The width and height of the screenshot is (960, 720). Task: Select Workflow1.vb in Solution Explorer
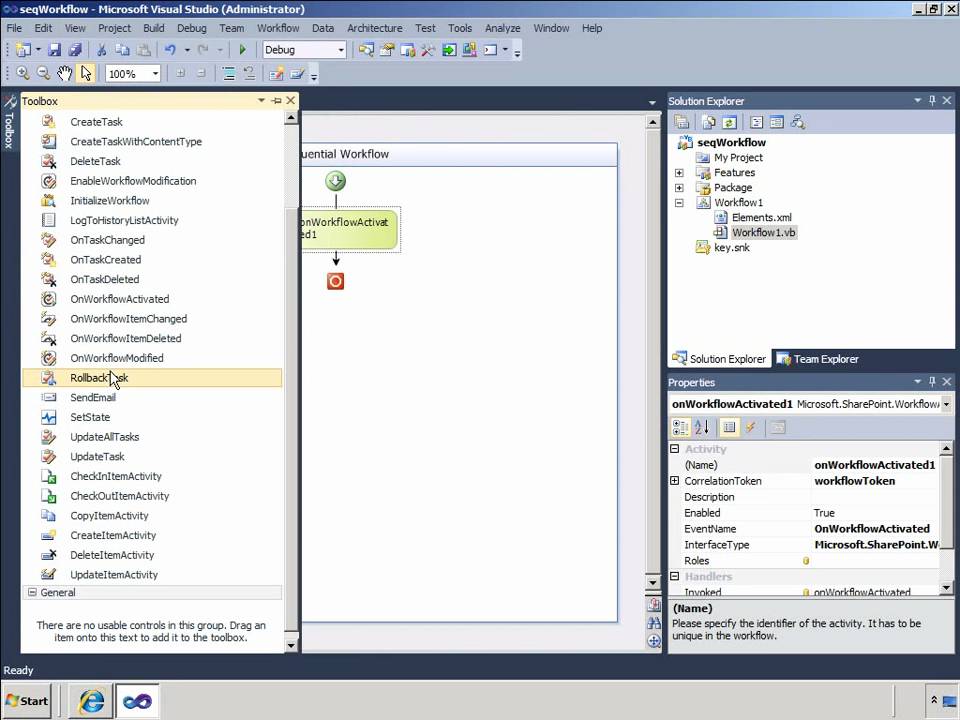(763, 233)
